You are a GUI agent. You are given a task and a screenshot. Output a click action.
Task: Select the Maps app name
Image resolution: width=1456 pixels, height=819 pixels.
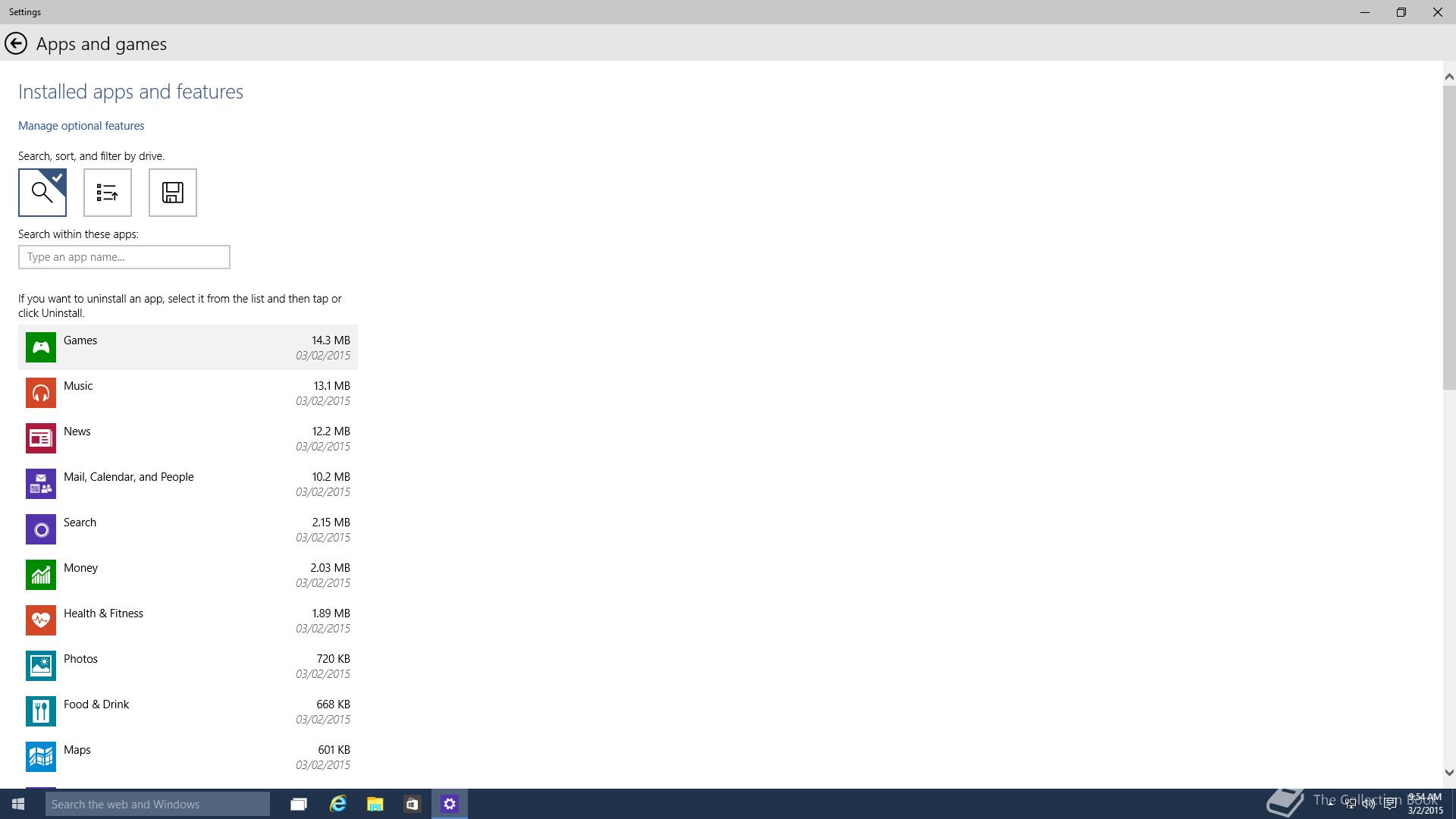point(77,750)
